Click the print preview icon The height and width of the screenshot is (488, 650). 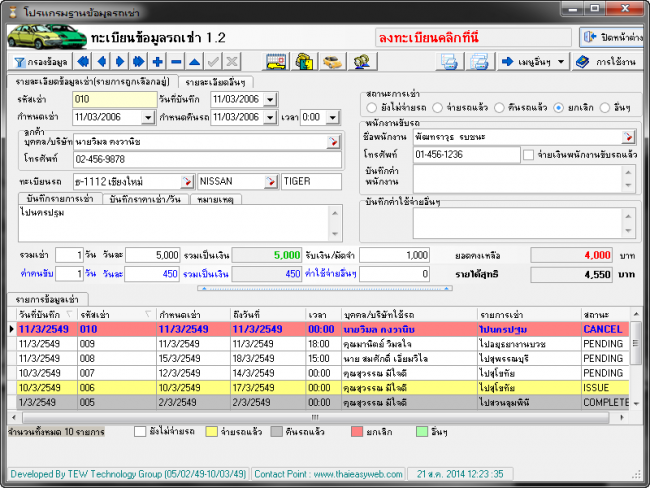tap(450, 62)
